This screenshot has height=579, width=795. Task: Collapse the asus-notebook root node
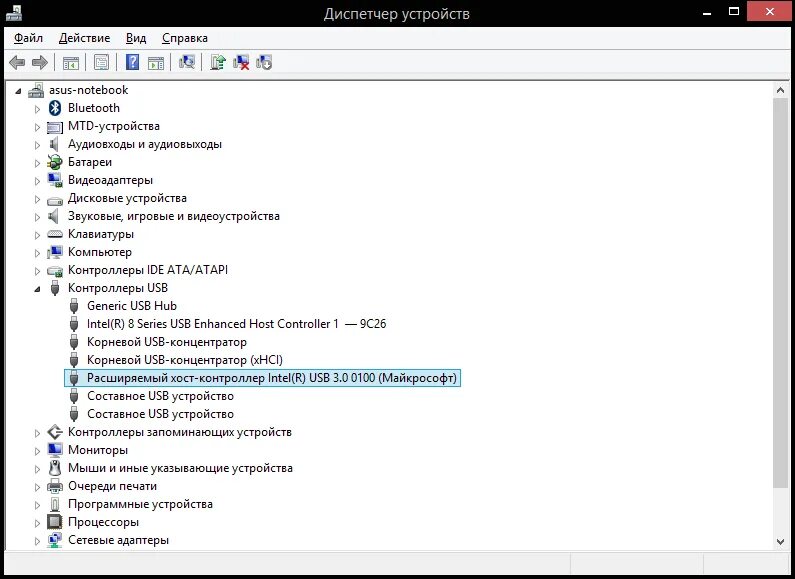click(18, 91)
